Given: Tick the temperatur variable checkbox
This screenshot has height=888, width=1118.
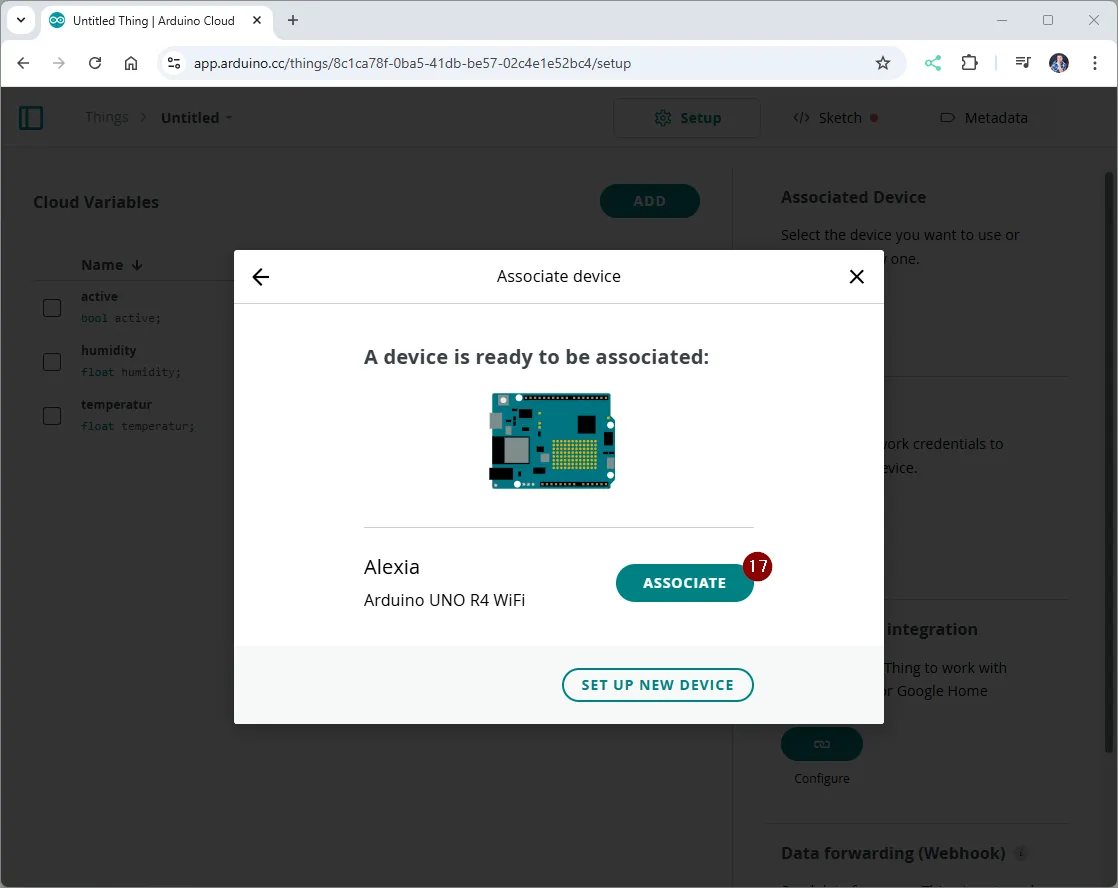Looking at the screenshot, I should point(52,416).
